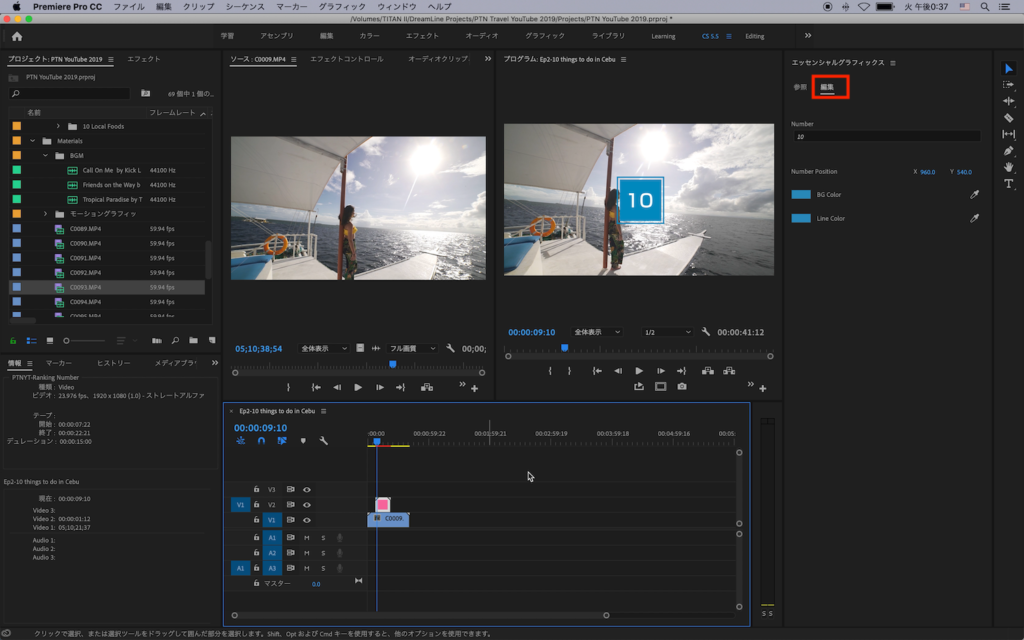Open the 参照 tab in Essential Graphics
This screenshot has width=1024, height=640.
coord(800,88)
